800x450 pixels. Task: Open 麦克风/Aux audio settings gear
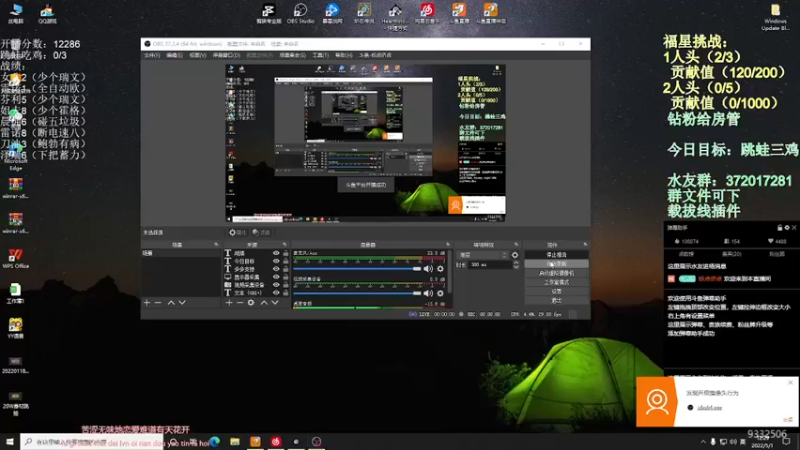(440, 269)
